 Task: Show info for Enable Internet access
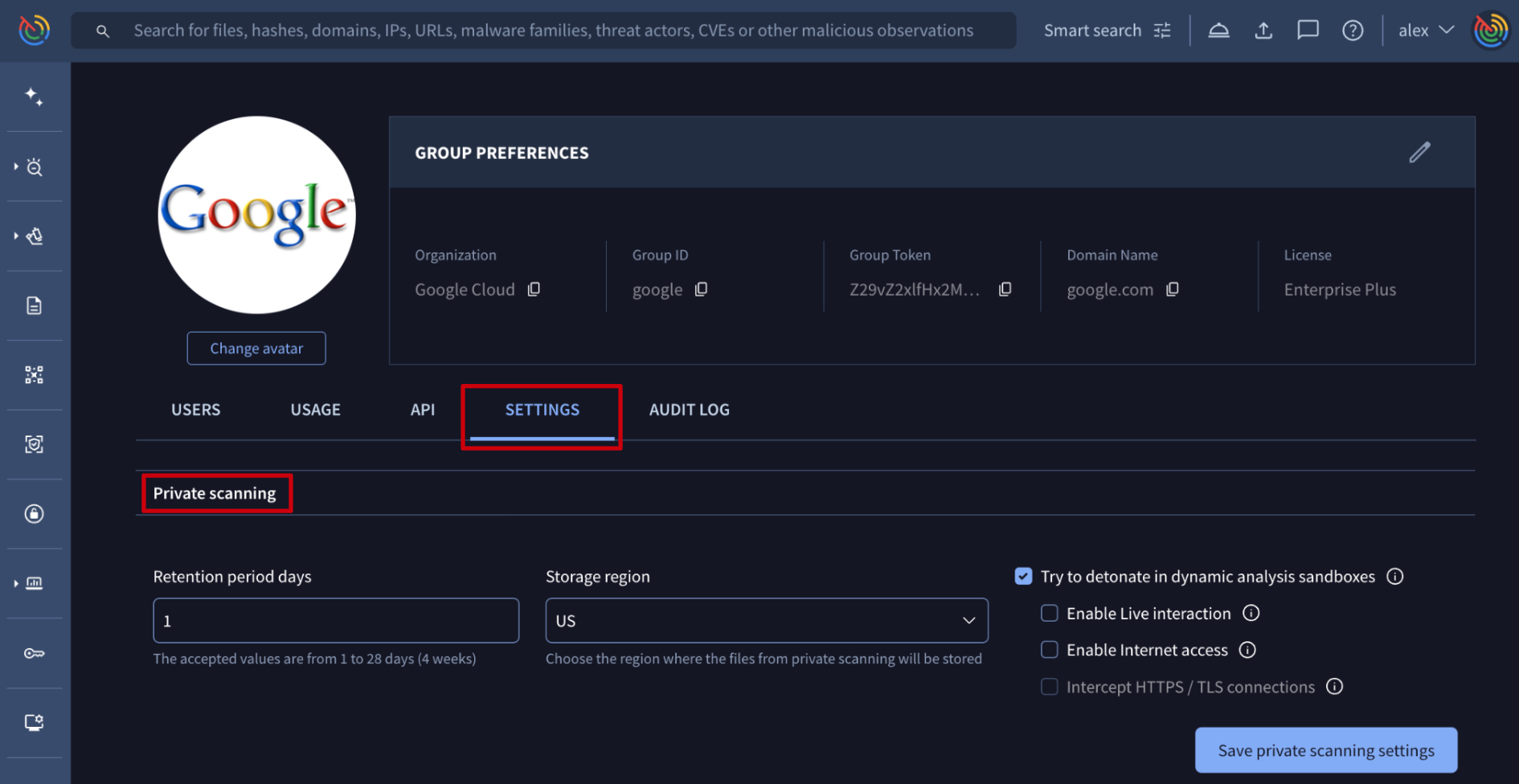click(1247, 650)
